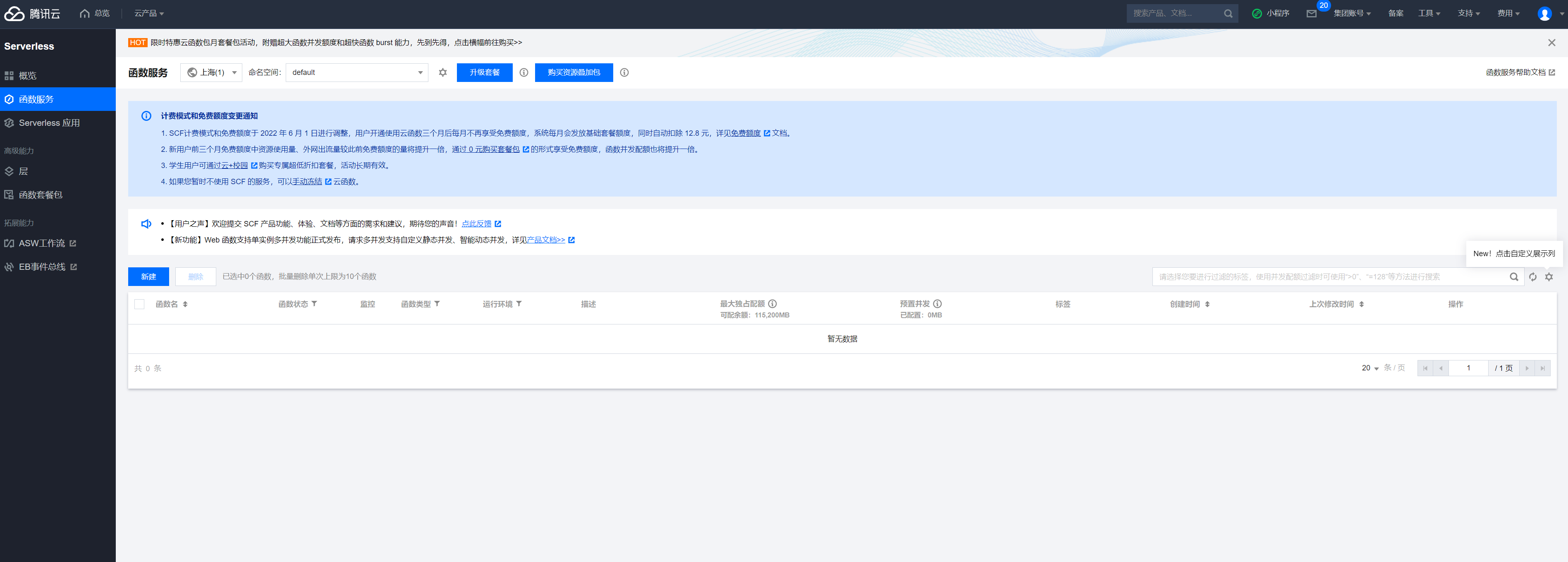
Task: Click the filter search magnifier icon
Action: click(1513, 277)
